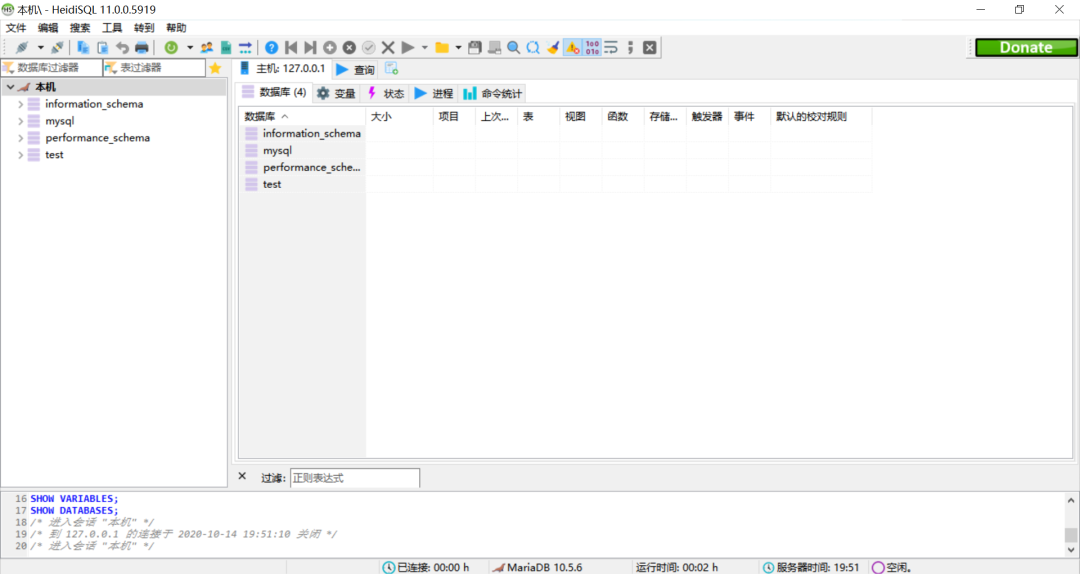The image size is (1080, 574).
Task: Switch to the 查询 tab
Action: click(355, 70)
